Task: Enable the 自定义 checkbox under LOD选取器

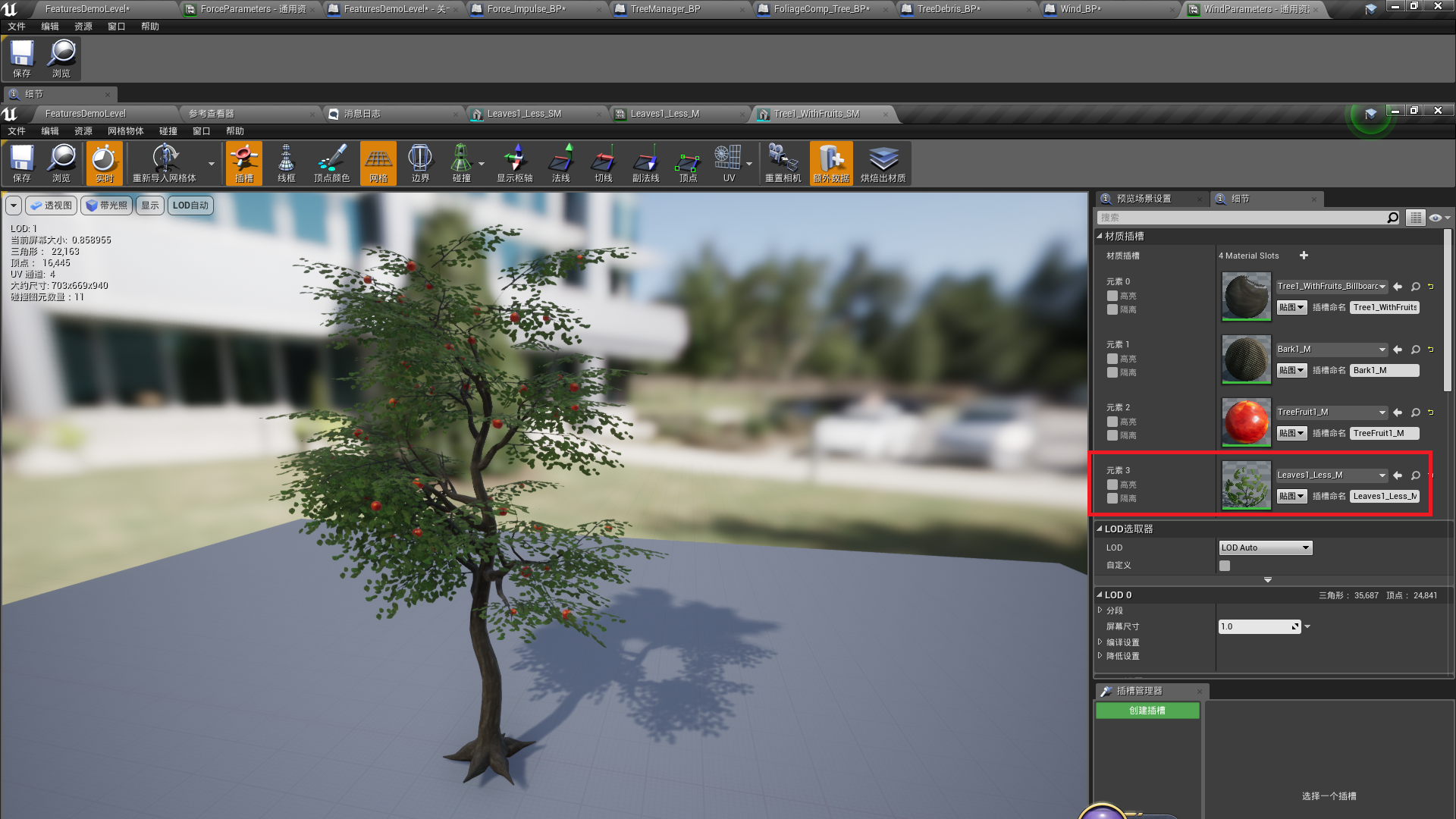Action: tap(1224, 565)
